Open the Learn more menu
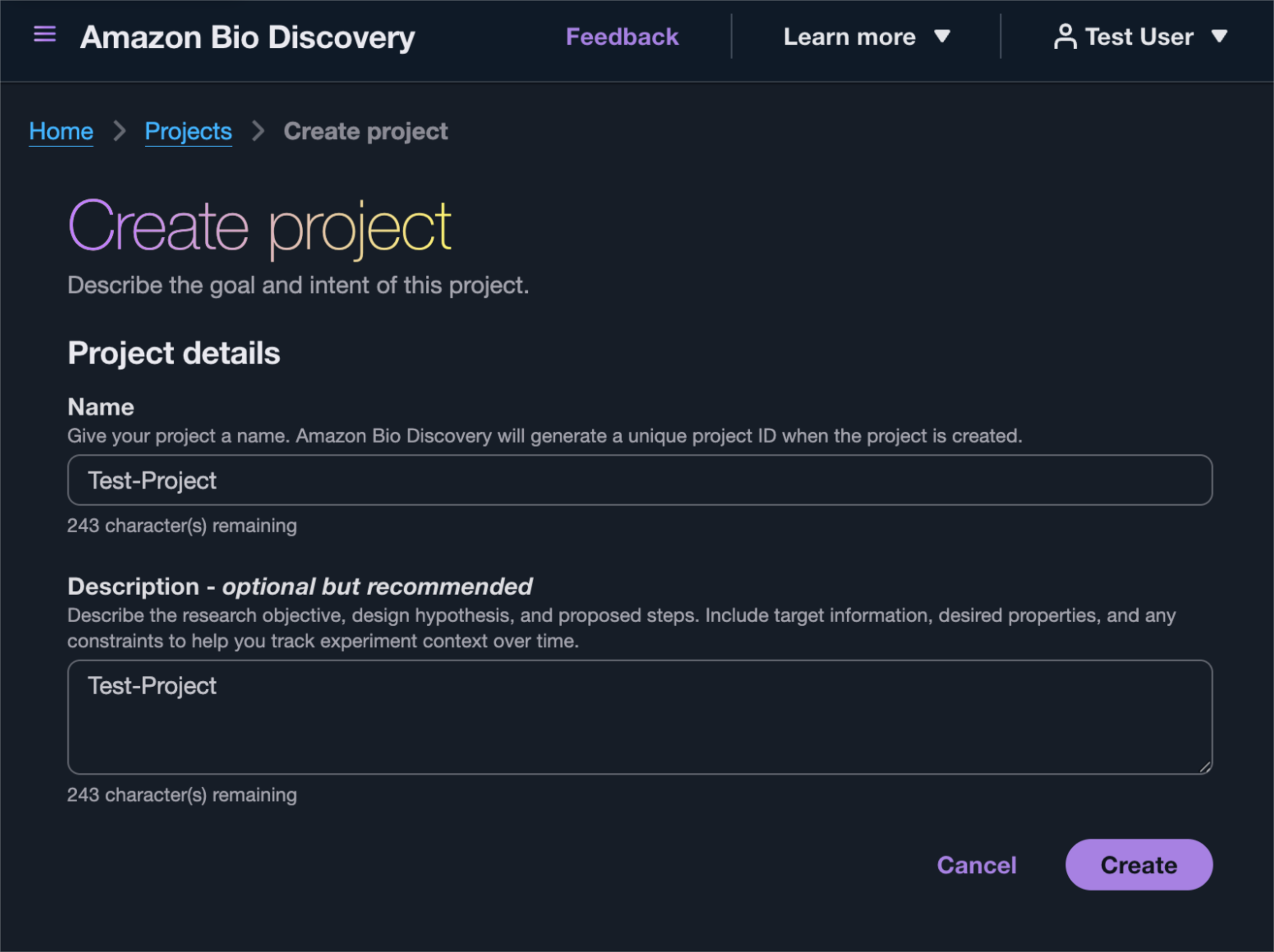The image size is (1274, 952). (866, 37)
